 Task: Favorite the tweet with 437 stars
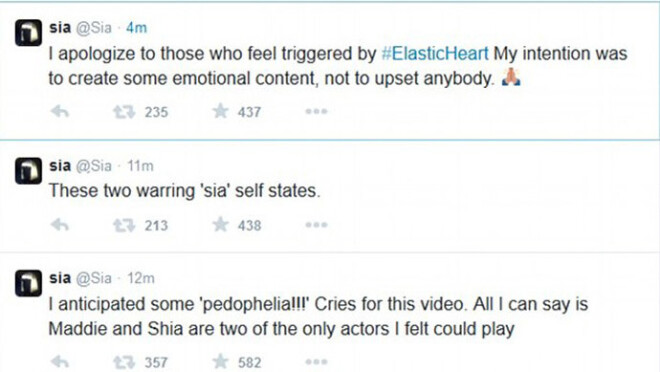click(x=220, y=112)
